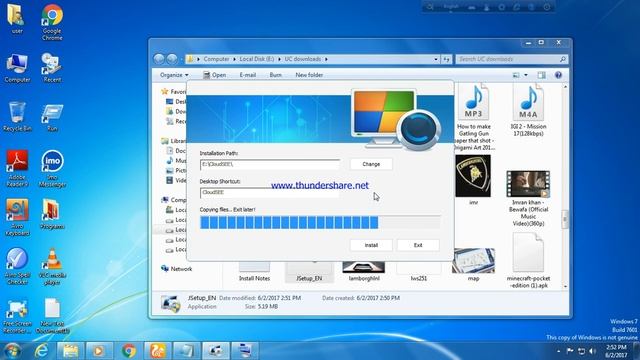Select the IGI 2 Mission M4A file
Screen dimensions: 640x360
pyautogui.click(x=528, y=110)
